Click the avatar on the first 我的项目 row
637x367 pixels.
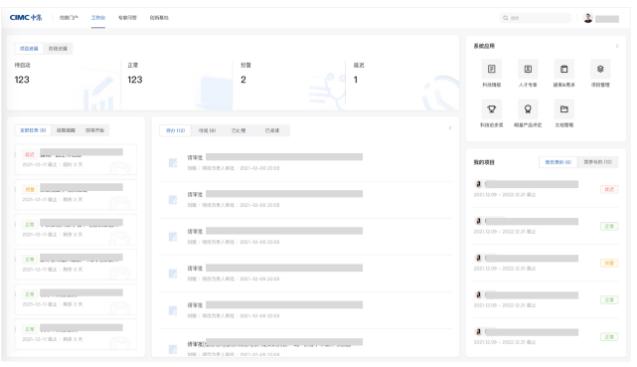click(478, 184)
